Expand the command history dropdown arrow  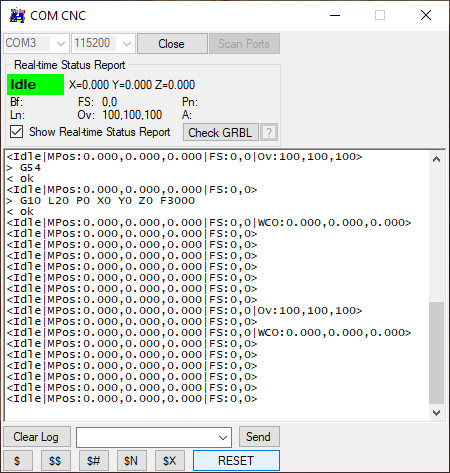pos(223,437)
